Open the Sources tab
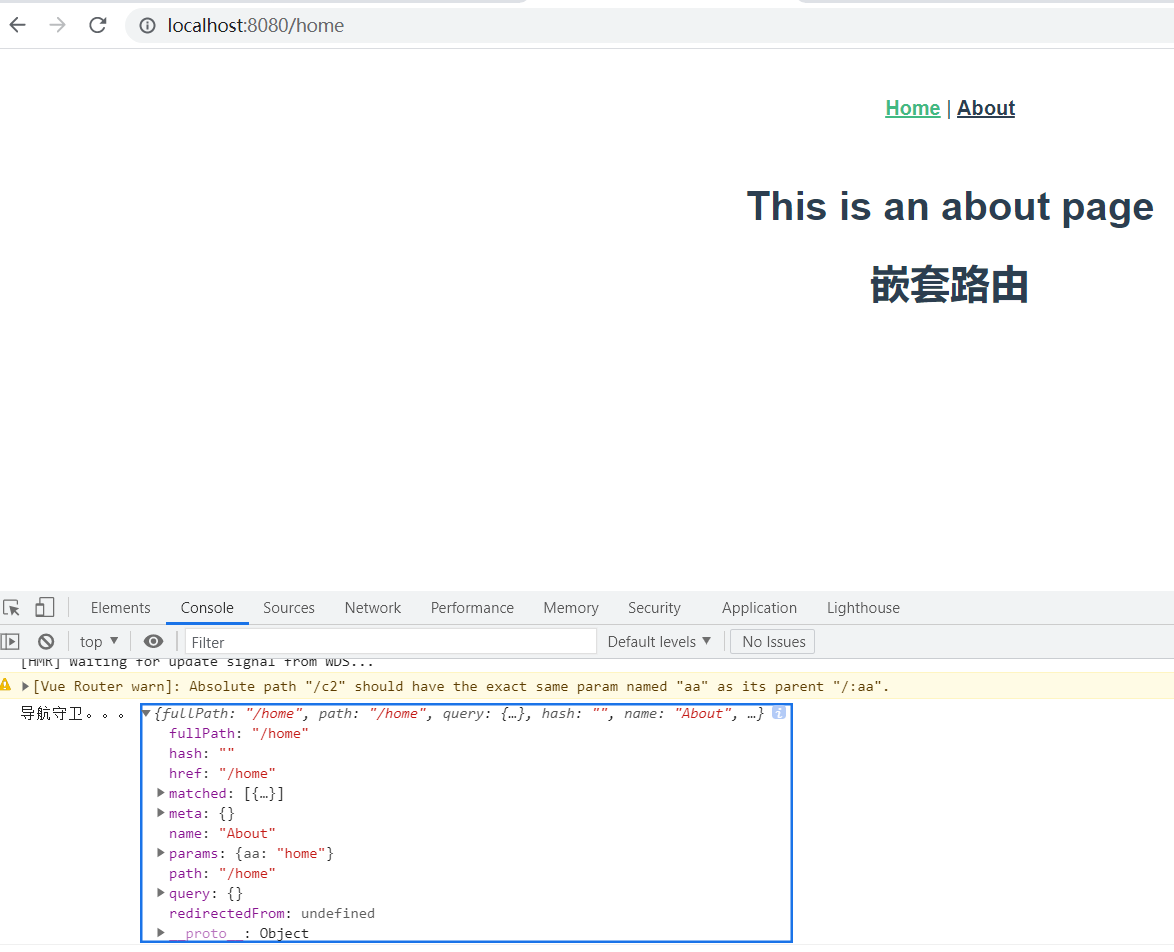This screenshot has height=952, width=1174. click(x=288, y=607)
